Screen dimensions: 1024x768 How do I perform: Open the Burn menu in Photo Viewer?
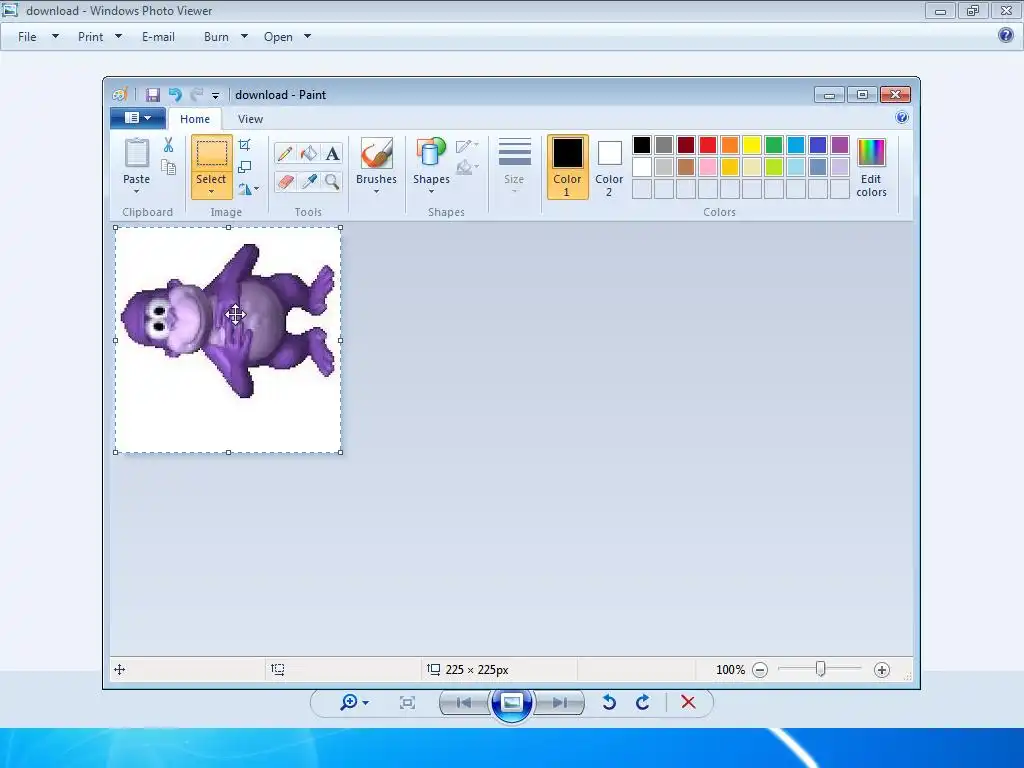coord(225,37)
